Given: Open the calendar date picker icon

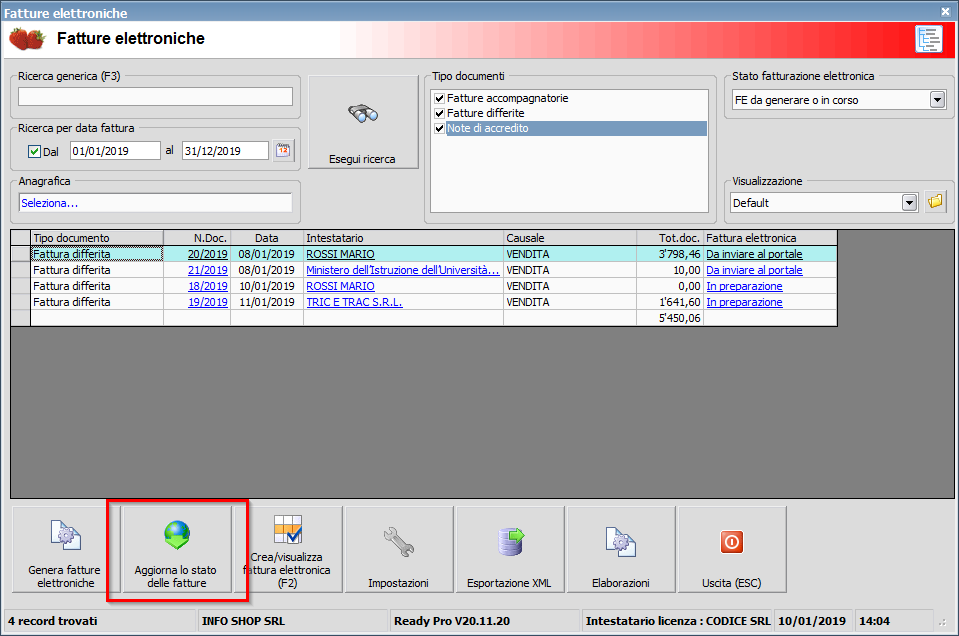Looking at the screenshot, I should [x=283, y=150].
